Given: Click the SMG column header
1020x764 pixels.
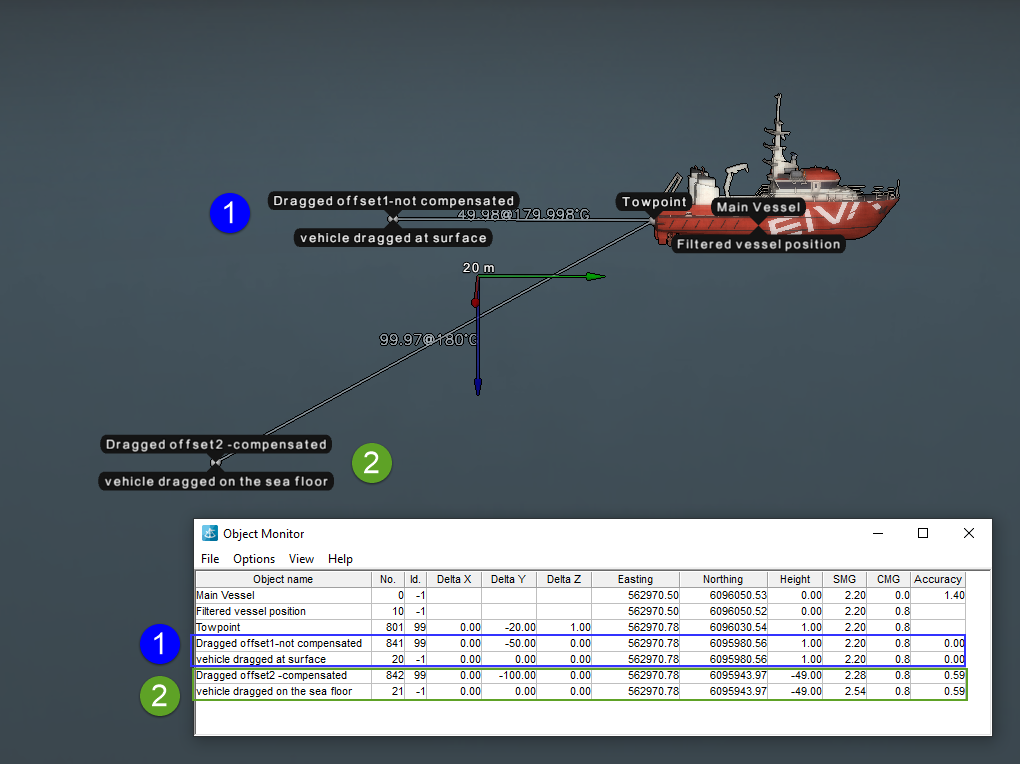Looking at the screenshot, I should 844,579.
